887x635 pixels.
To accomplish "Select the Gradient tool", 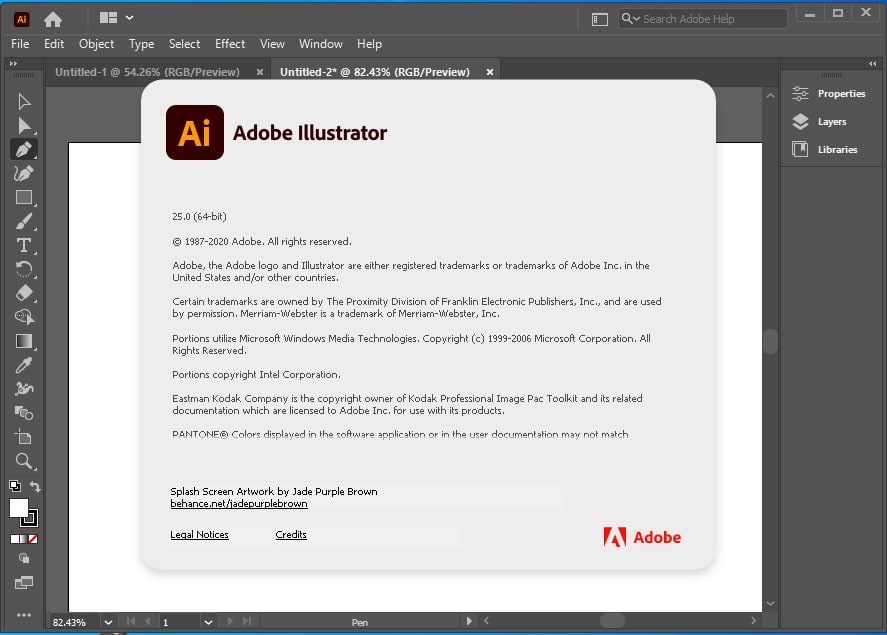I will pyautogui.click(x=24, y=341).
